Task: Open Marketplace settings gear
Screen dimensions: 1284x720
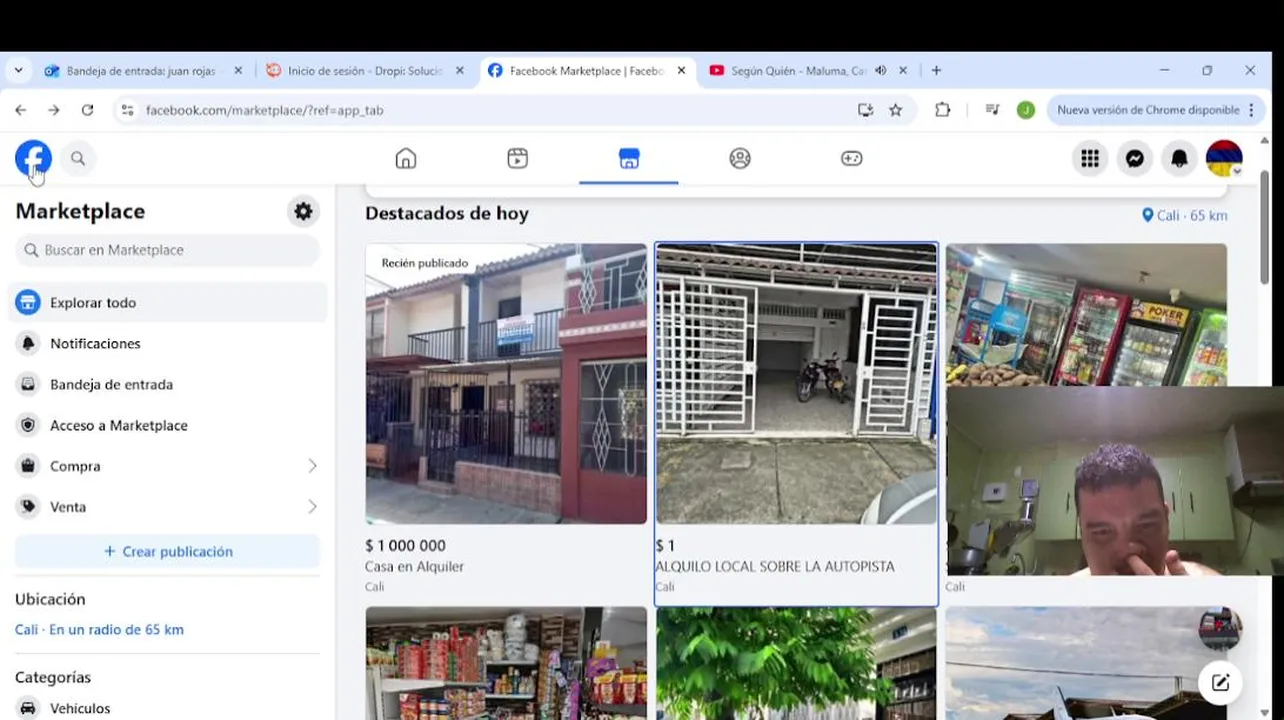Action: (303, 211)
